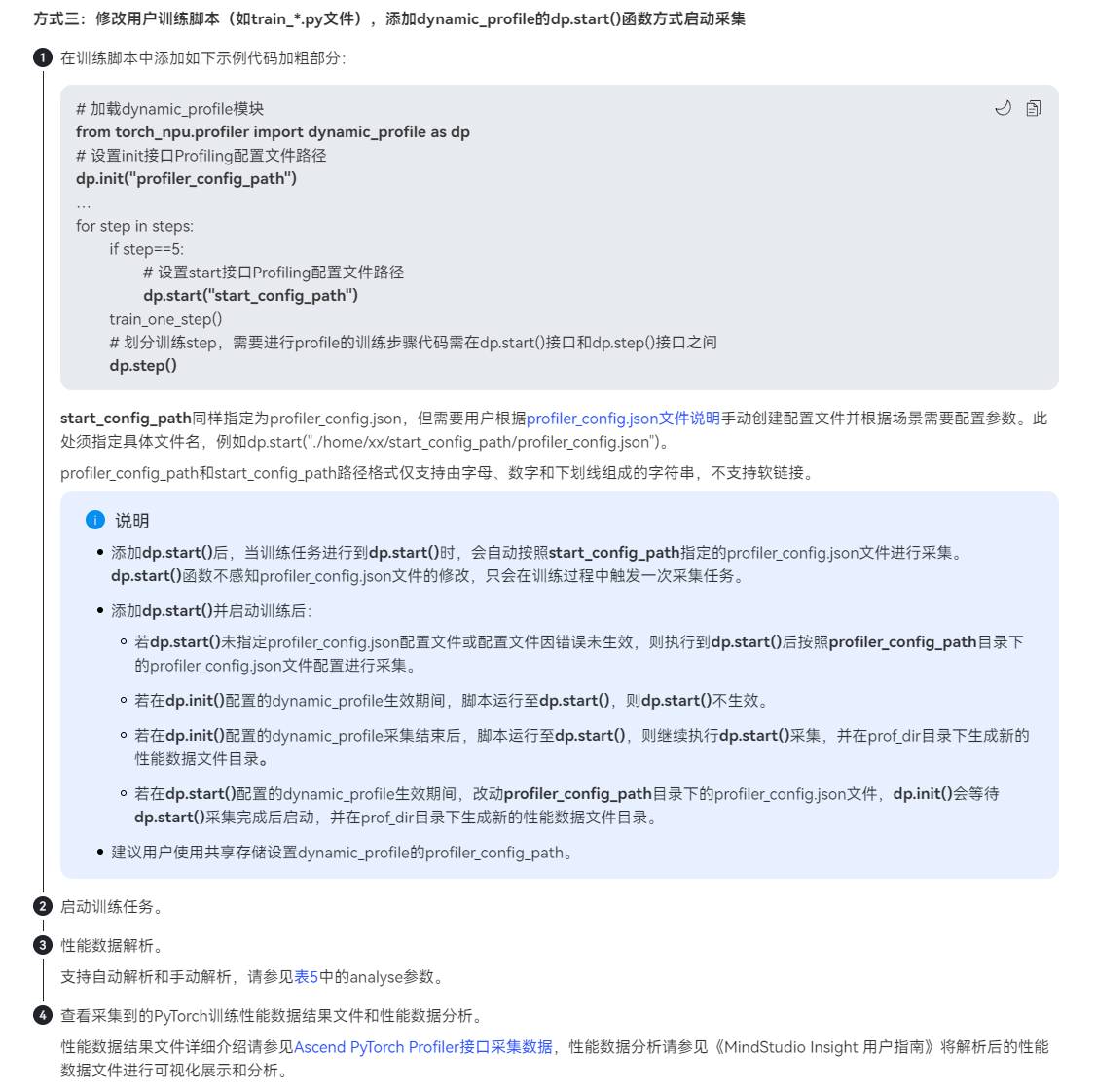The image size is (1096, 1092).
Task: Toggle dark theme with the code block moon icon
Action: 1003,108
